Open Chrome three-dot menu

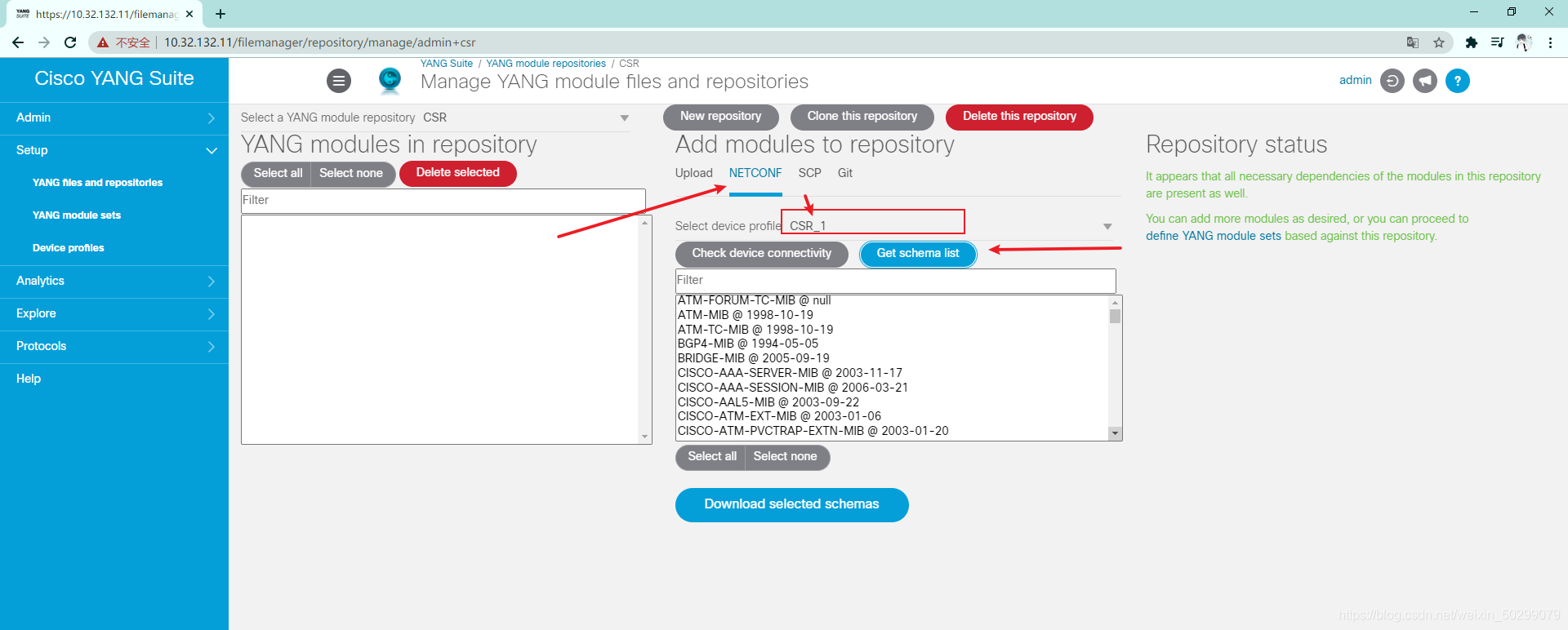pyautogui.click(x=1550, y=42)
